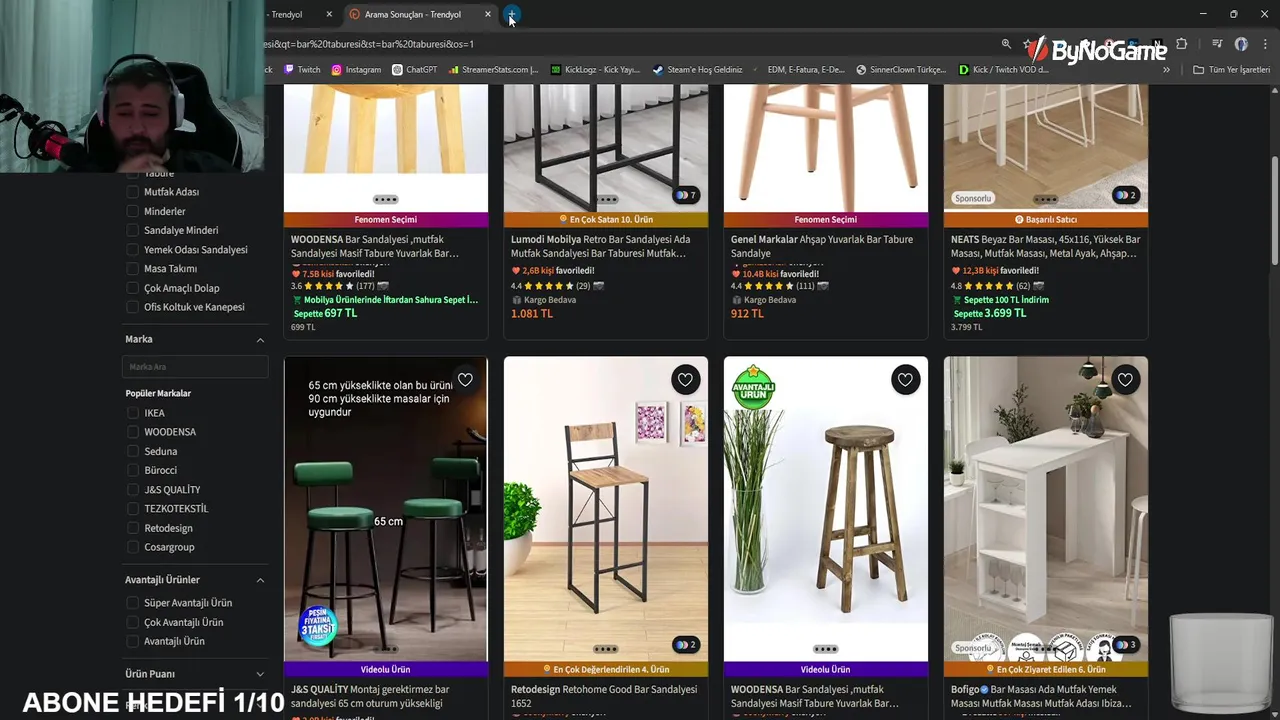This screenshot has width=1280, height=720.
Task: Open the Chrome profile avatar
Action: 1241,44
